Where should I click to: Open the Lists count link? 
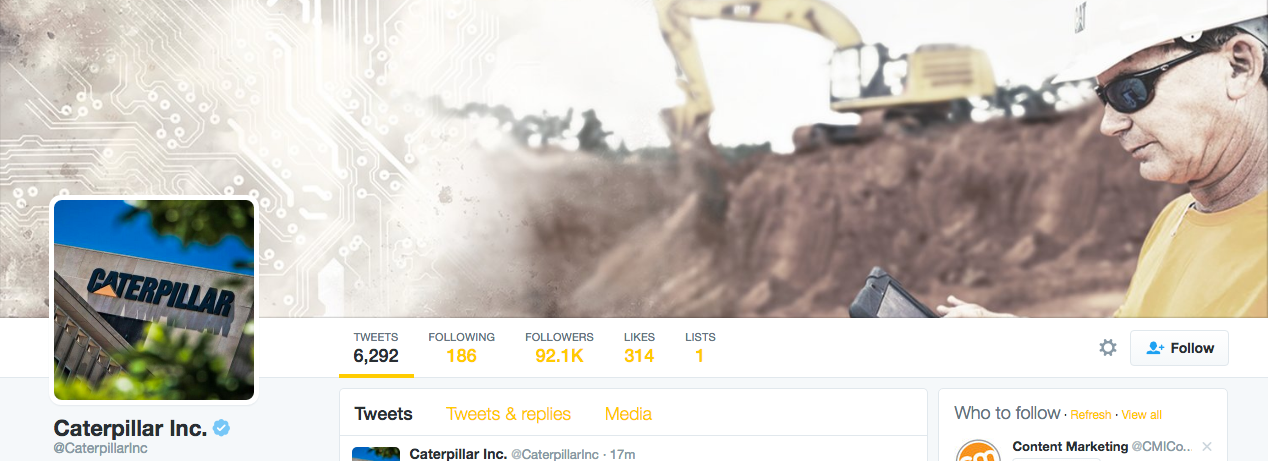click(x=700, y=347)
